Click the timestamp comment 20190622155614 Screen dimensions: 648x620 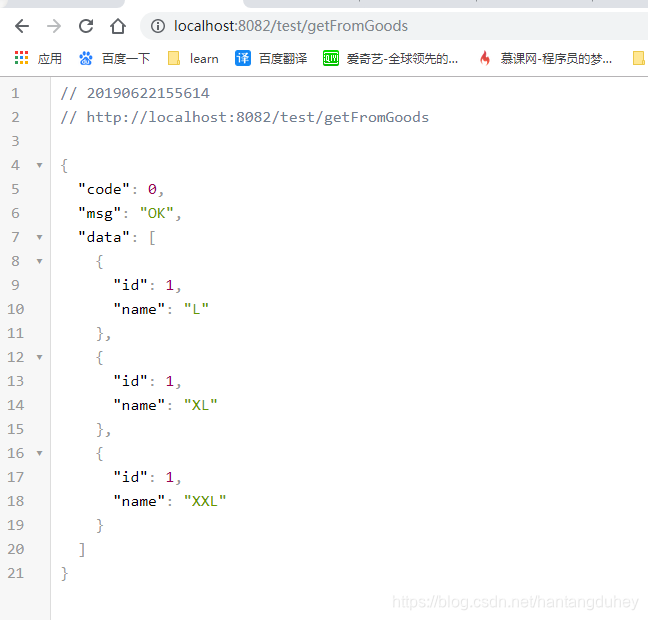point(148,93)
